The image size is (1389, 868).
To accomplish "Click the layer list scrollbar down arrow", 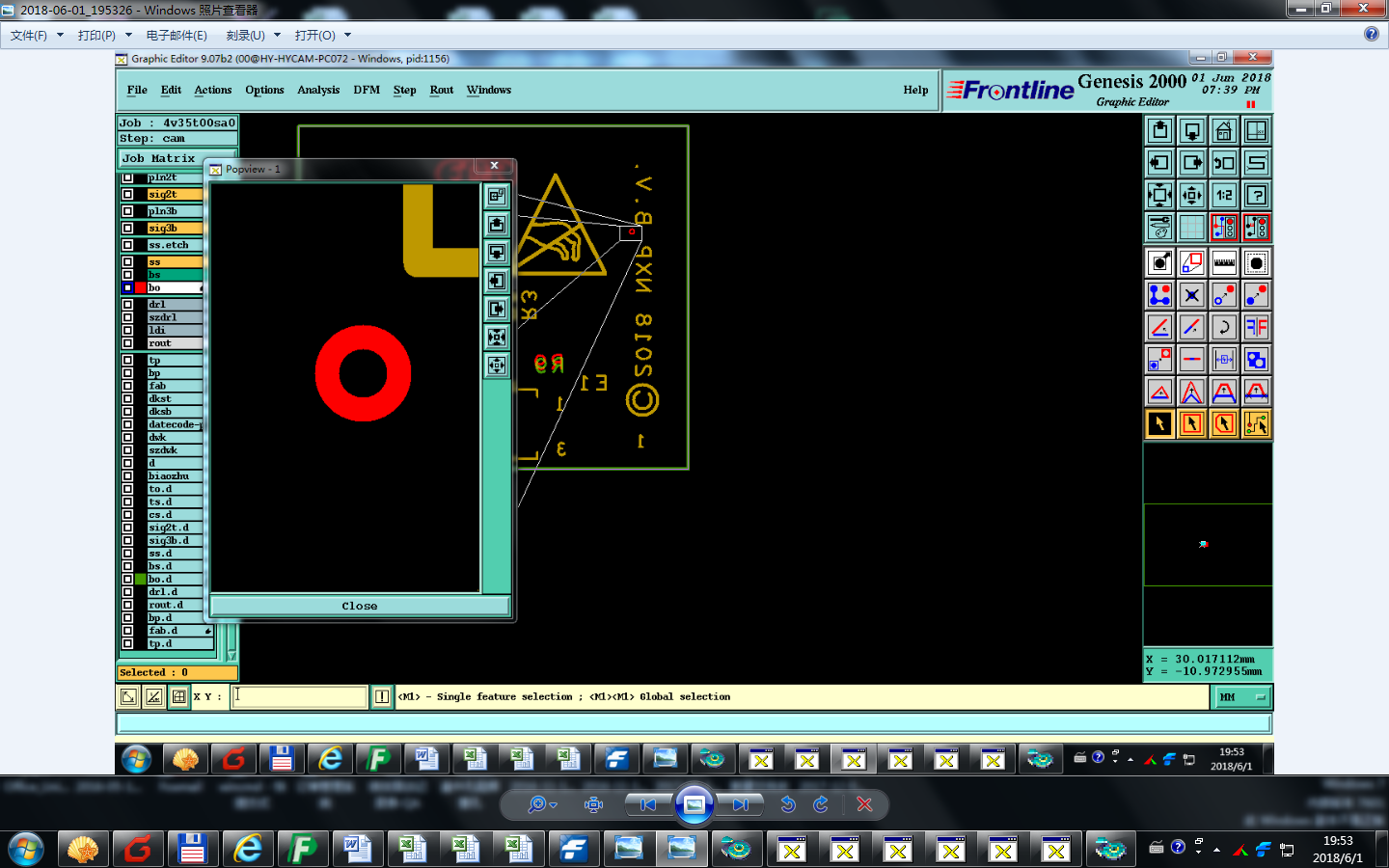I will coord(231,656).
